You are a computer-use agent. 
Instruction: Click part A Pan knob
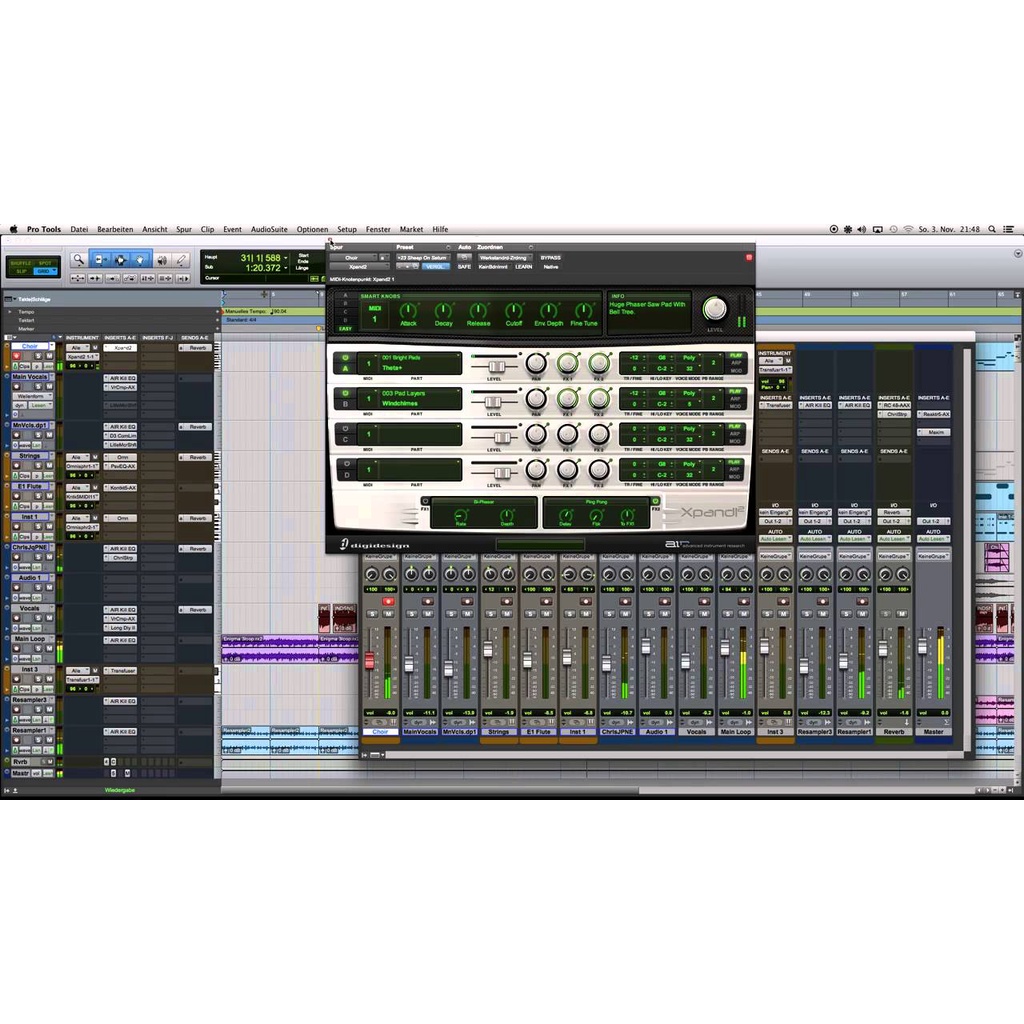[536, 363]
